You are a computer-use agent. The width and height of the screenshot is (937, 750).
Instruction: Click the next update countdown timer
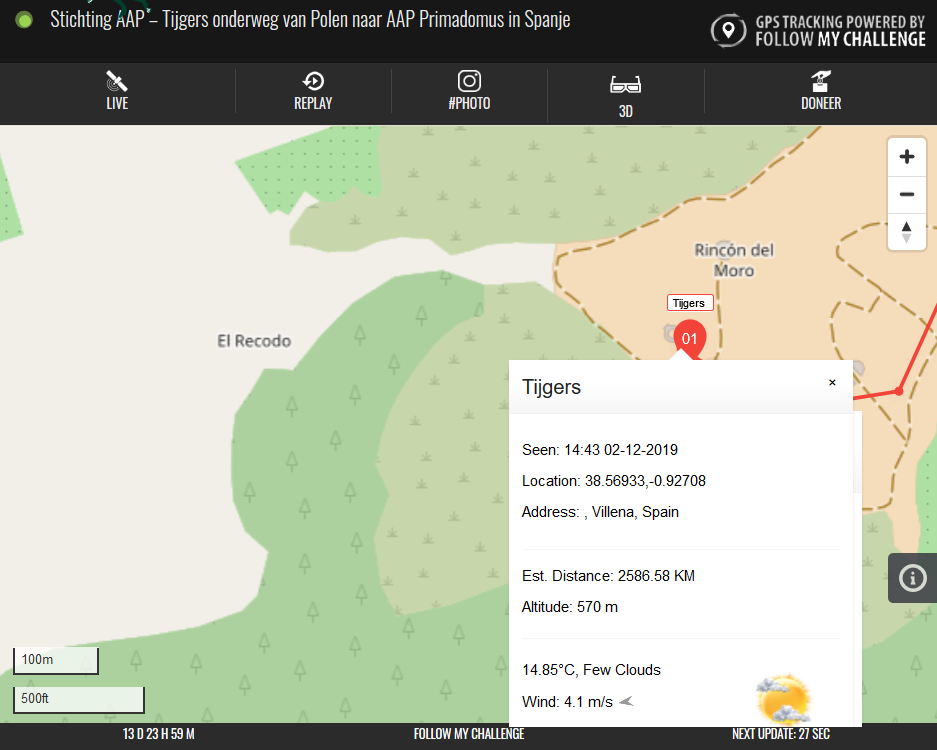point(780,735)
